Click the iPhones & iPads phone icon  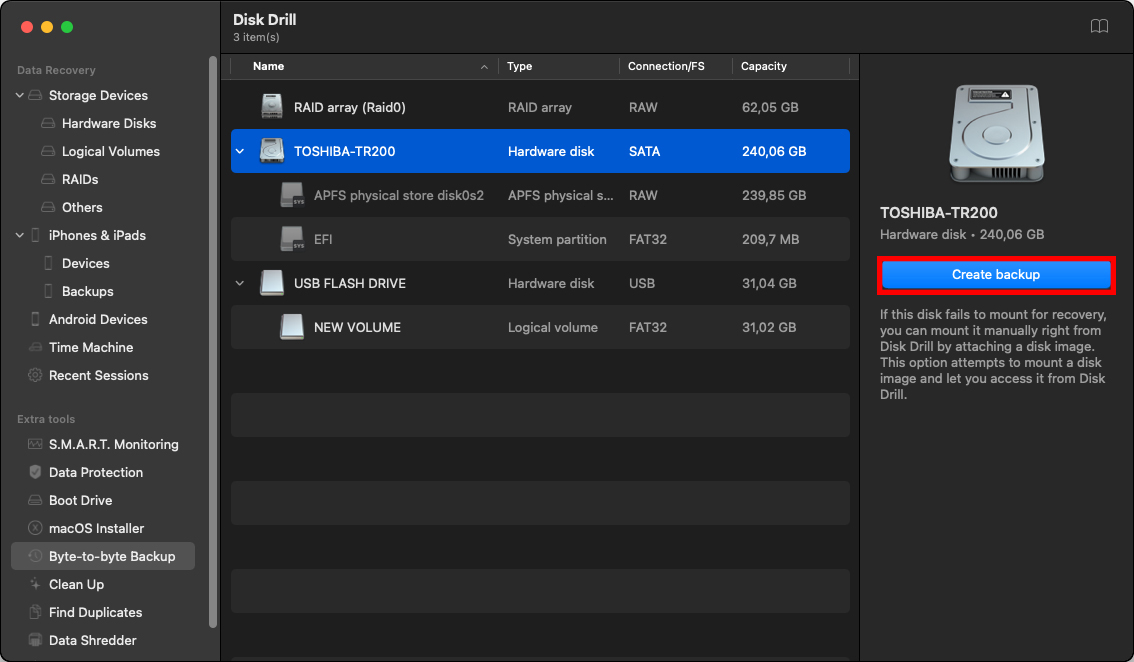[35, 235]
